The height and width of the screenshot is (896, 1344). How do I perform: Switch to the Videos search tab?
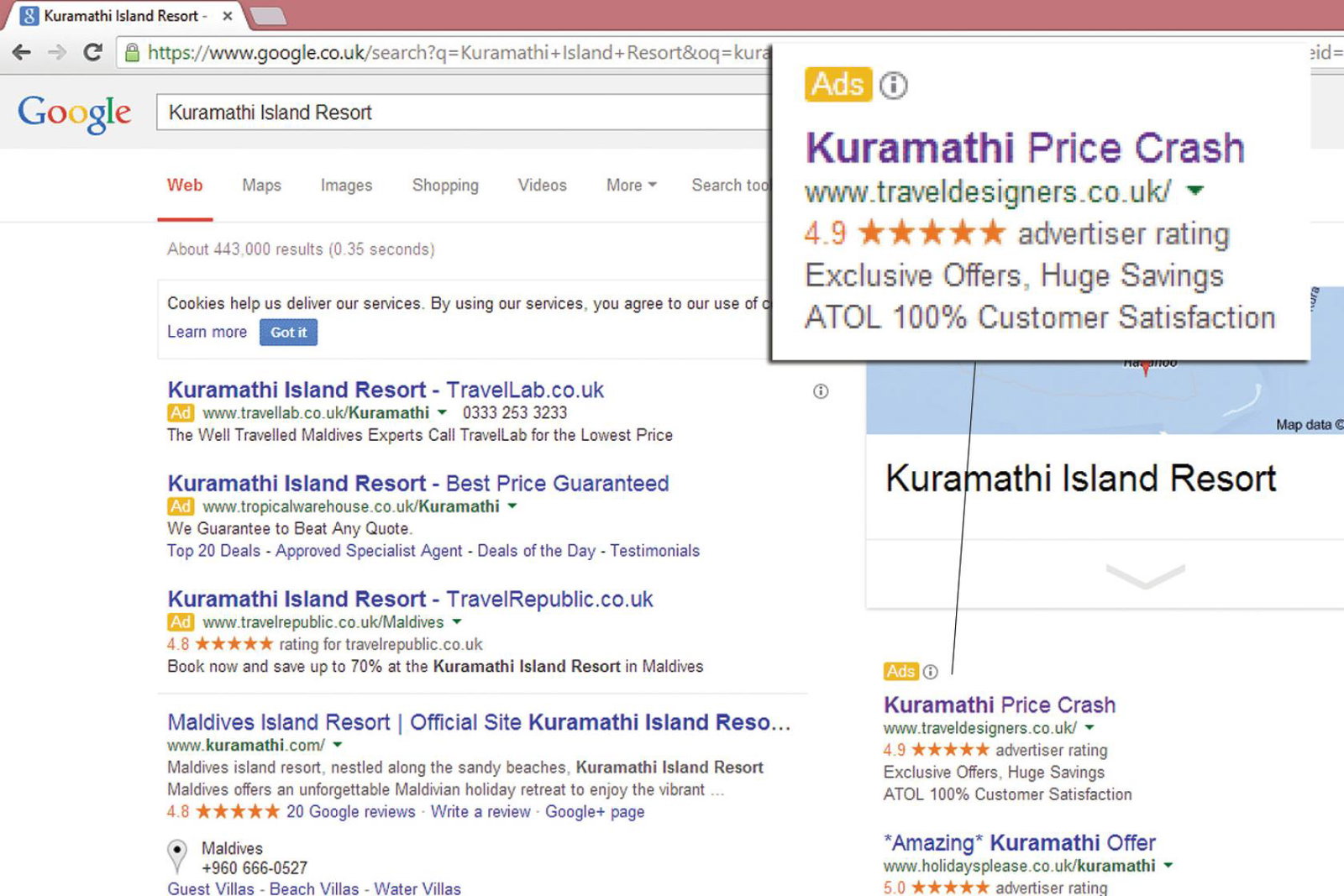(x=542, y=185)
